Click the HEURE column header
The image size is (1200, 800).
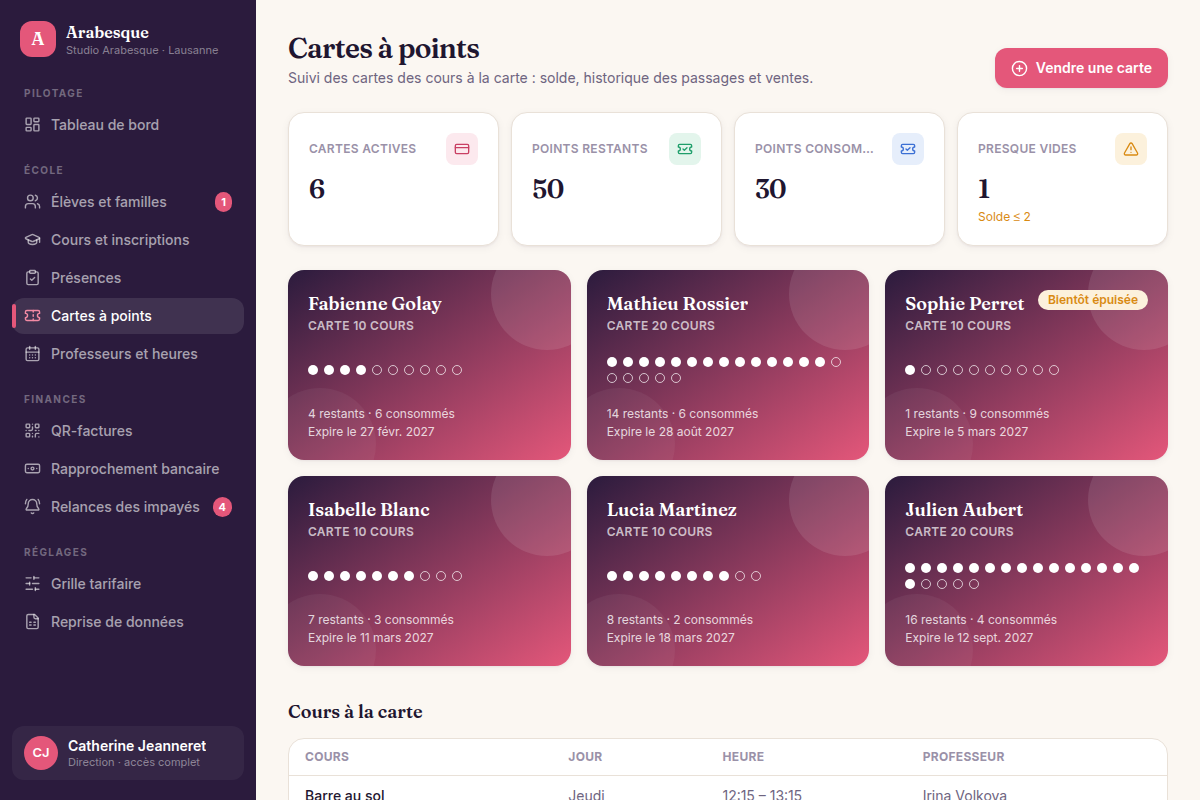[743, 757]
